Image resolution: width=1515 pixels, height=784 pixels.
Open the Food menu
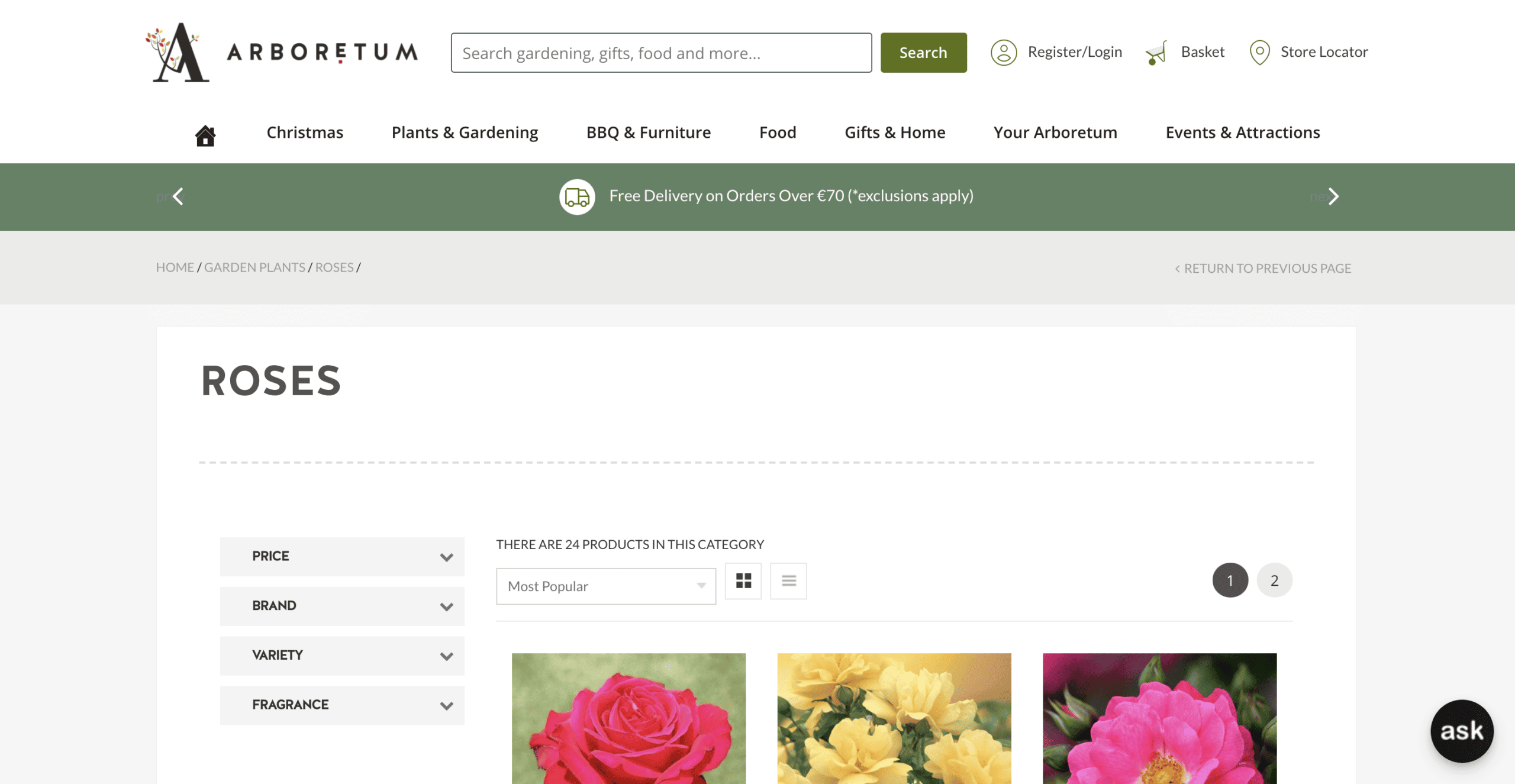778,133
